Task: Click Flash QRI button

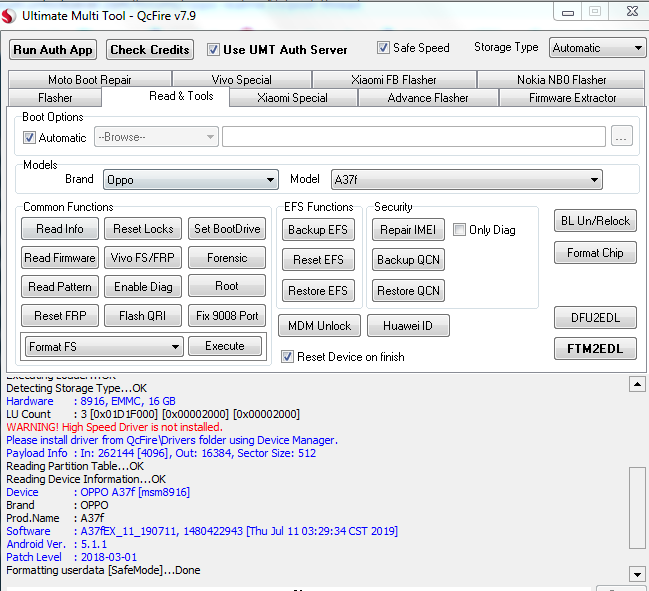Action: (143, 316)
